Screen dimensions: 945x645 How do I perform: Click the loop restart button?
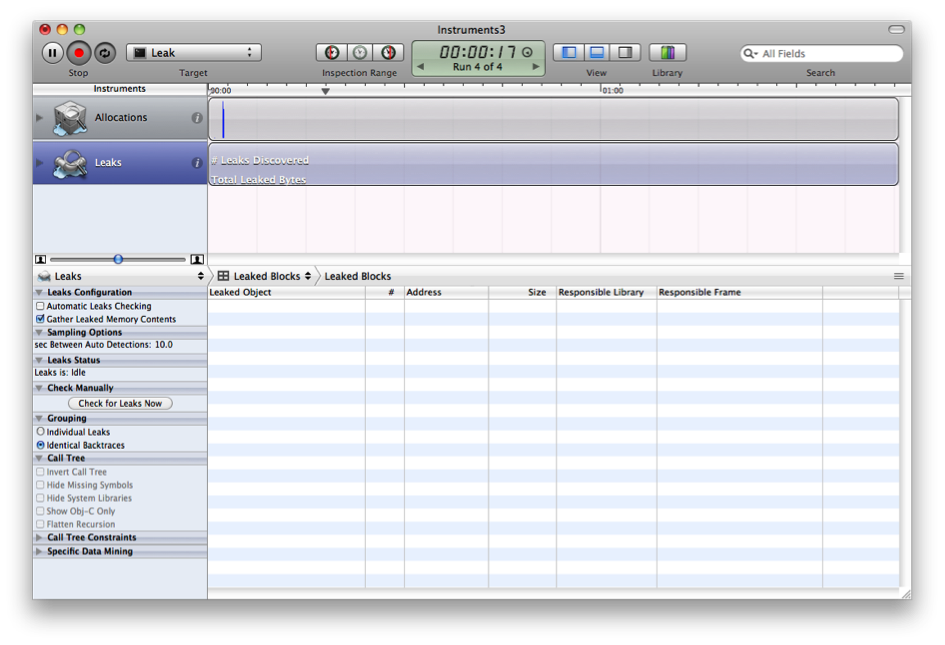pos(105,53)
